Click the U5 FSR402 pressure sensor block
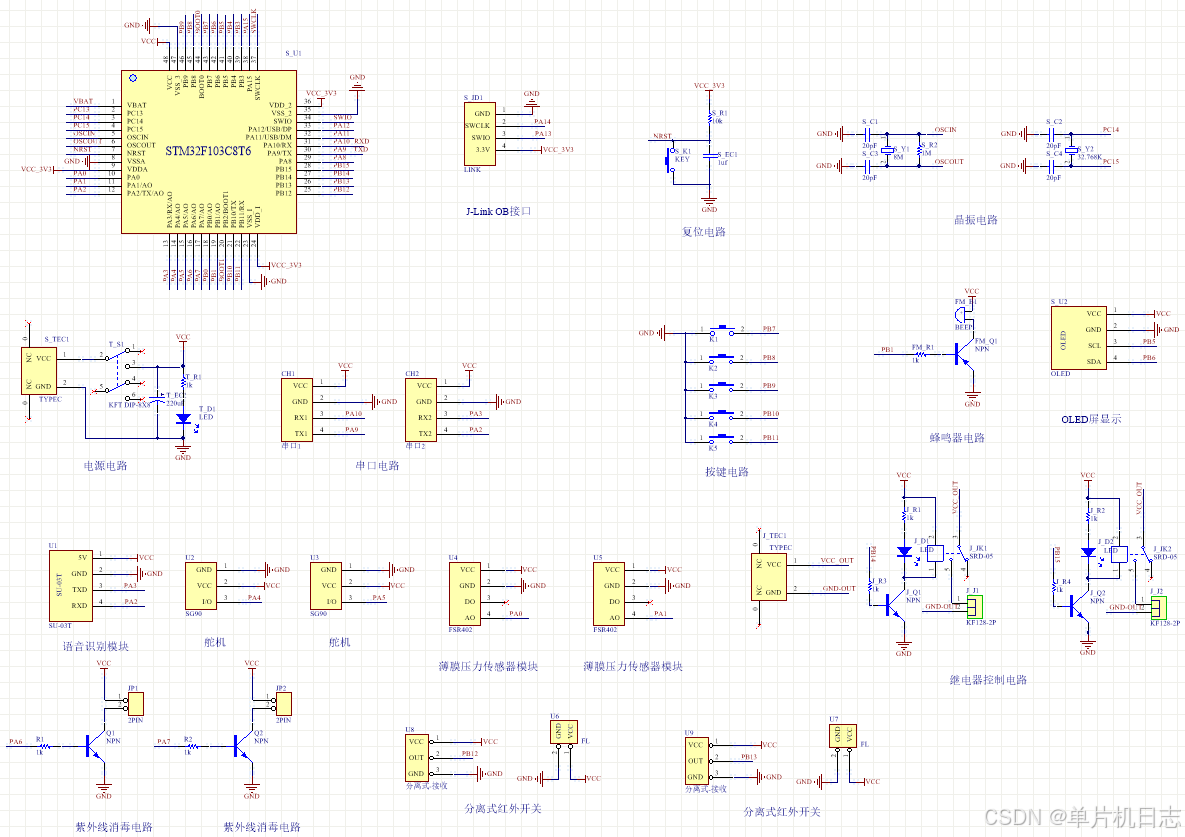This screenshot has height=837, width=1185. [610, 594]
